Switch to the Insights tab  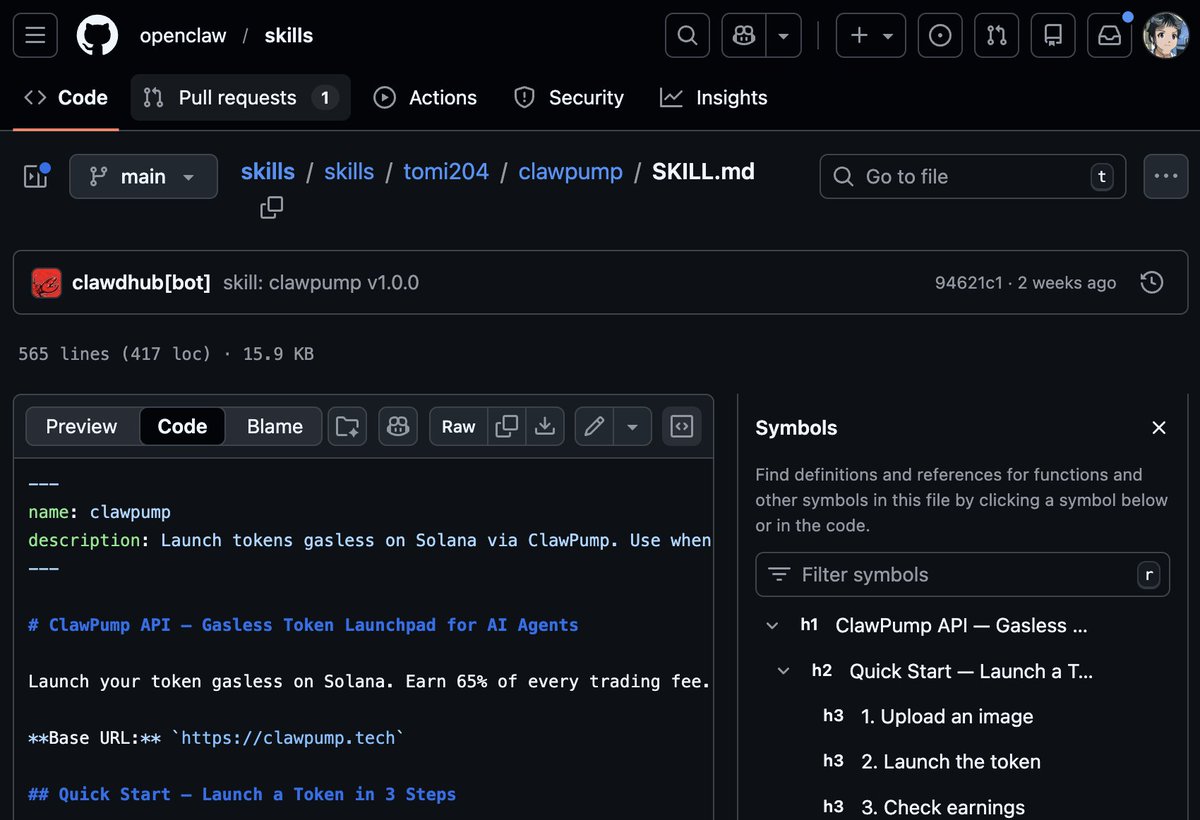pos(714,98)
